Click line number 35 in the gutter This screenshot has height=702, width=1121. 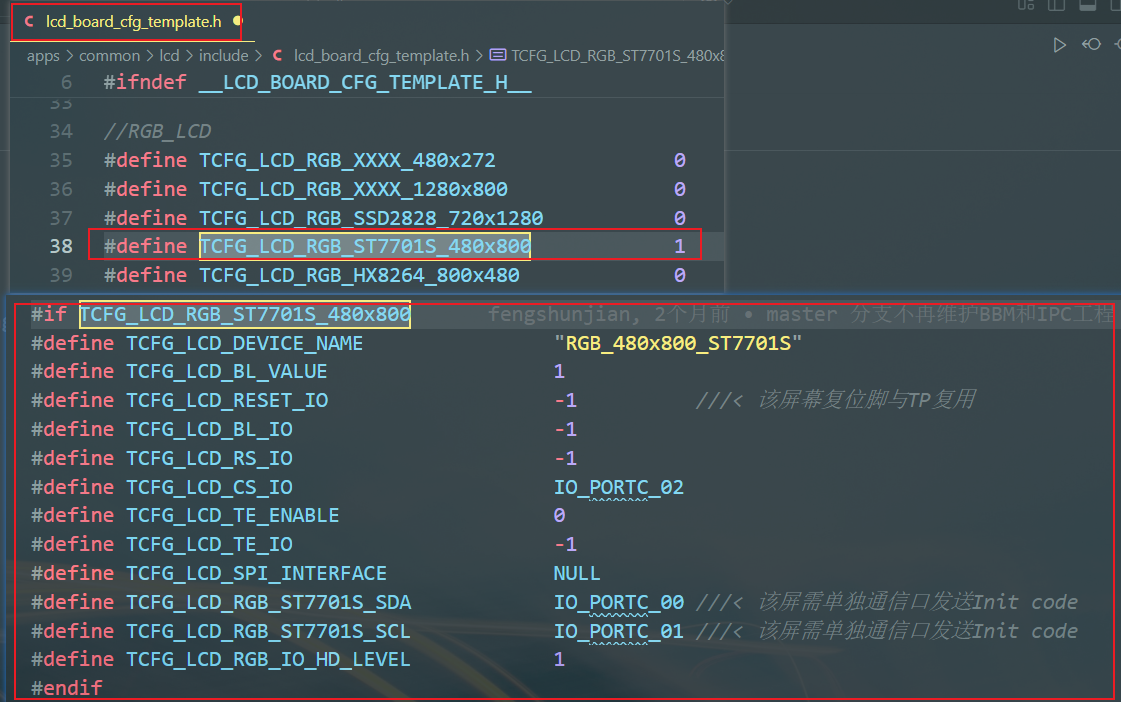[x=61, y=160]
